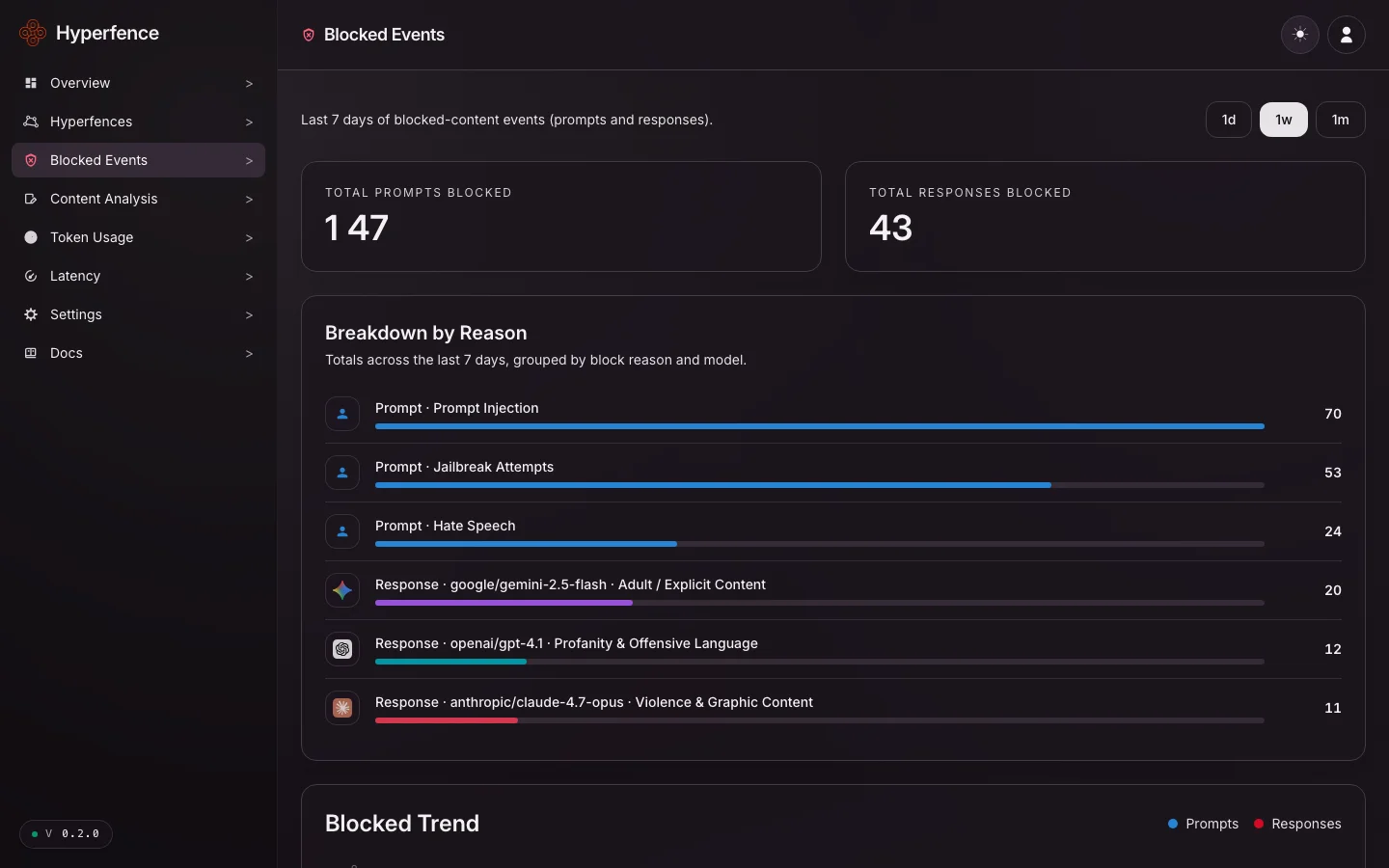
Task: Expand the Overview menu chevron
Action: pos(249,84)
